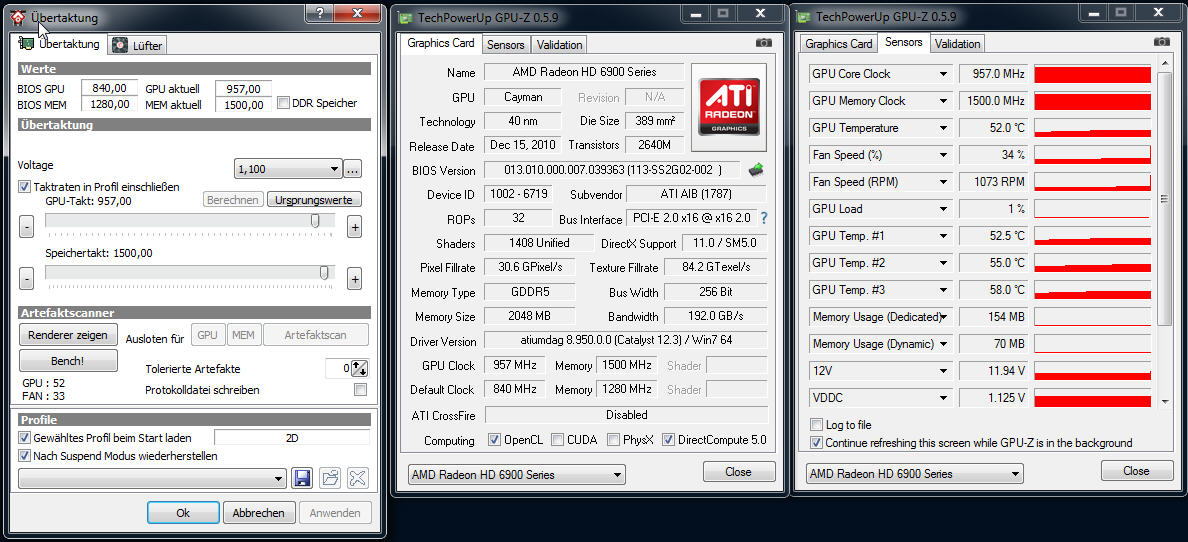This screenshot has width=1188, height=542.
Task: Open GPU selector dropdown in Sensors window
Action: [x=915, y=474]
